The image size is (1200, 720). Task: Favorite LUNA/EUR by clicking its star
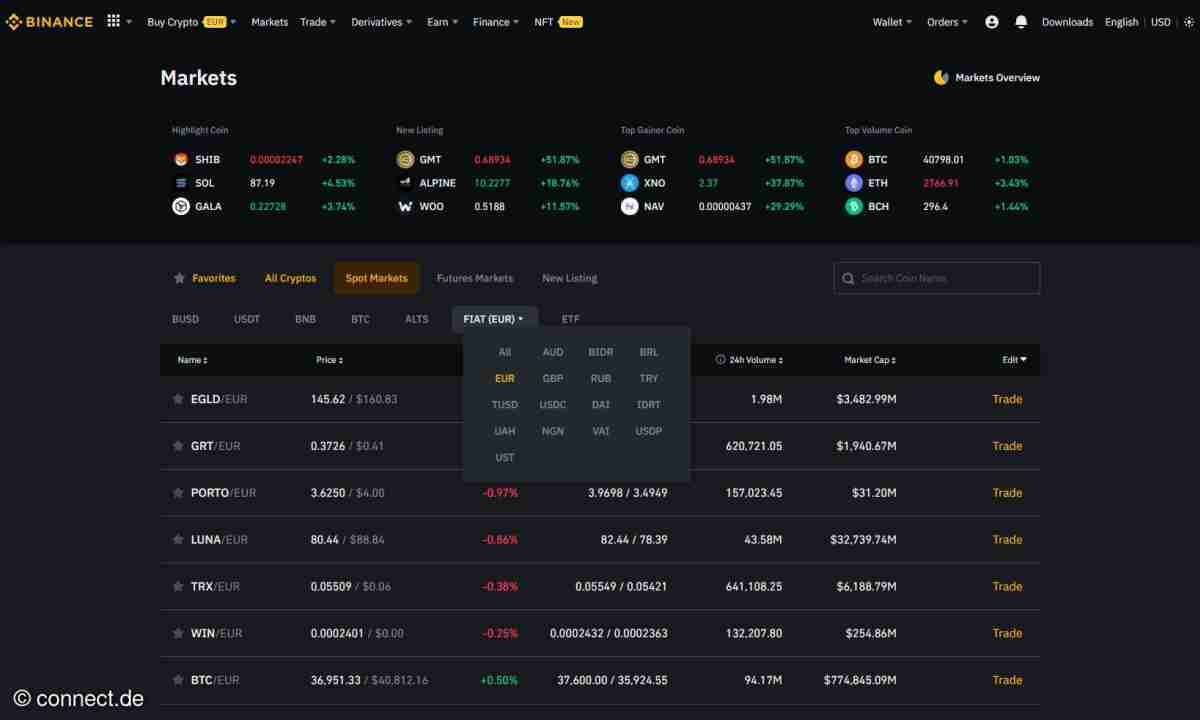click(177, 539)
